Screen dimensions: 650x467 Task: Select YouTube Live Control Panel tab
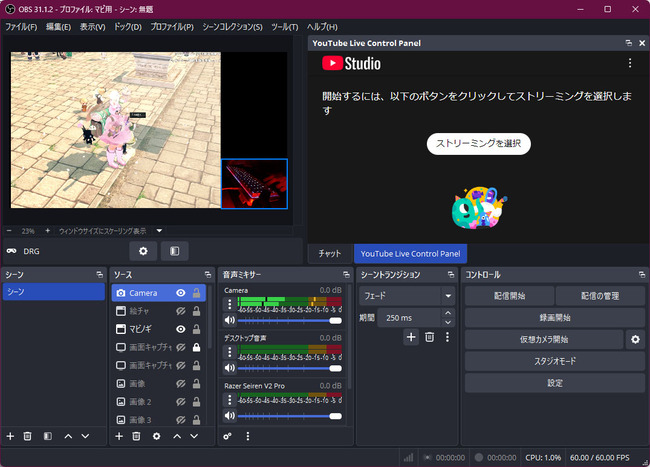point(410,254)
